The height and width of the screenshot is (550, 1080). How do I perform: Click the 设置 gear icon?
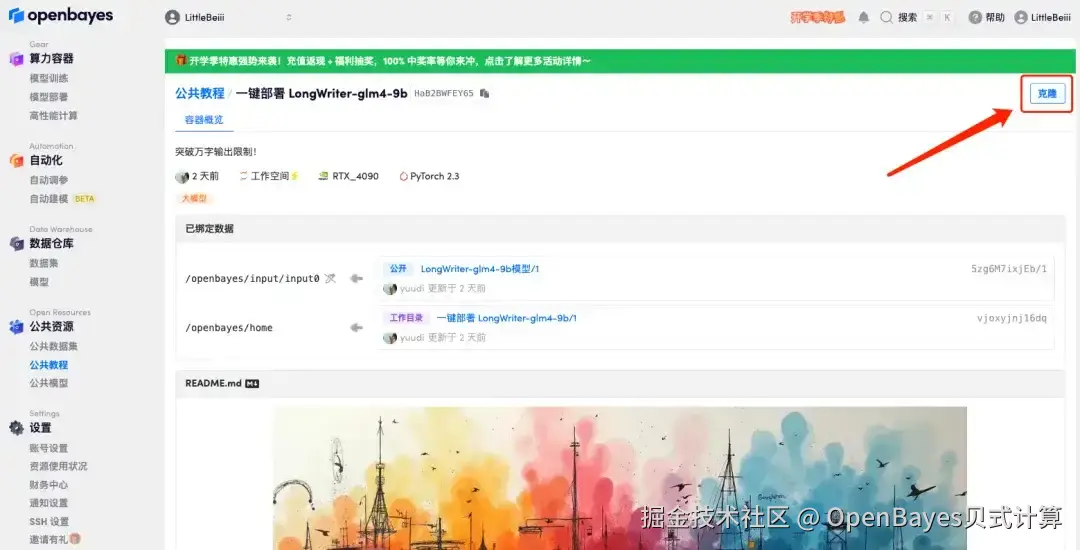click(x=17, y=428)
